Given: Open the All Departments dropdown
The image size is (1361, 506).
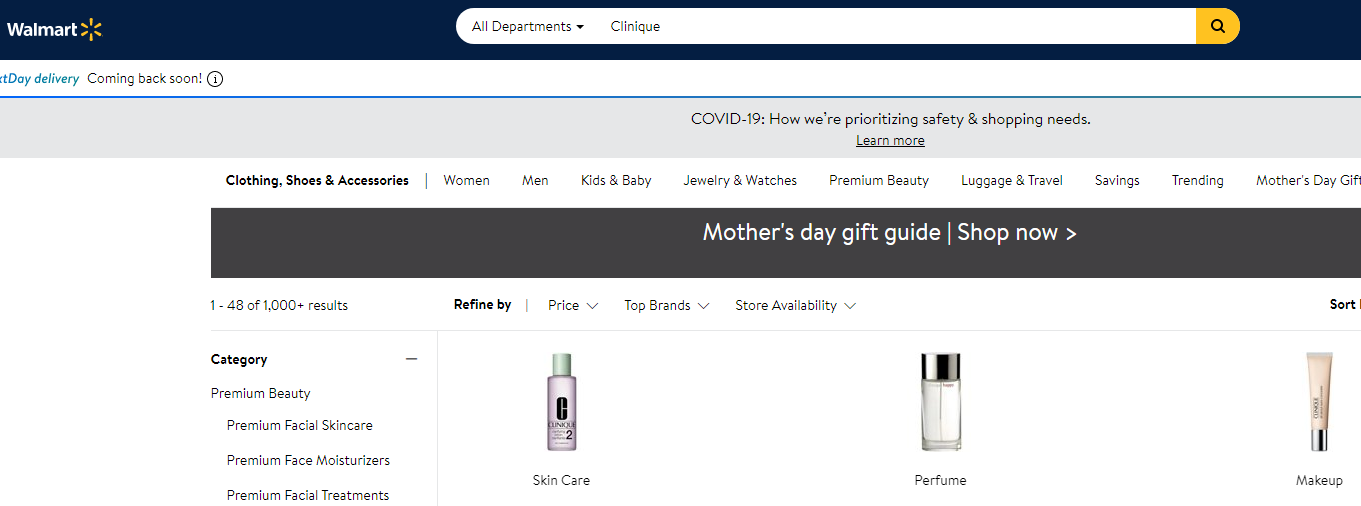Looking at the screenshot, I should [527, 27].
